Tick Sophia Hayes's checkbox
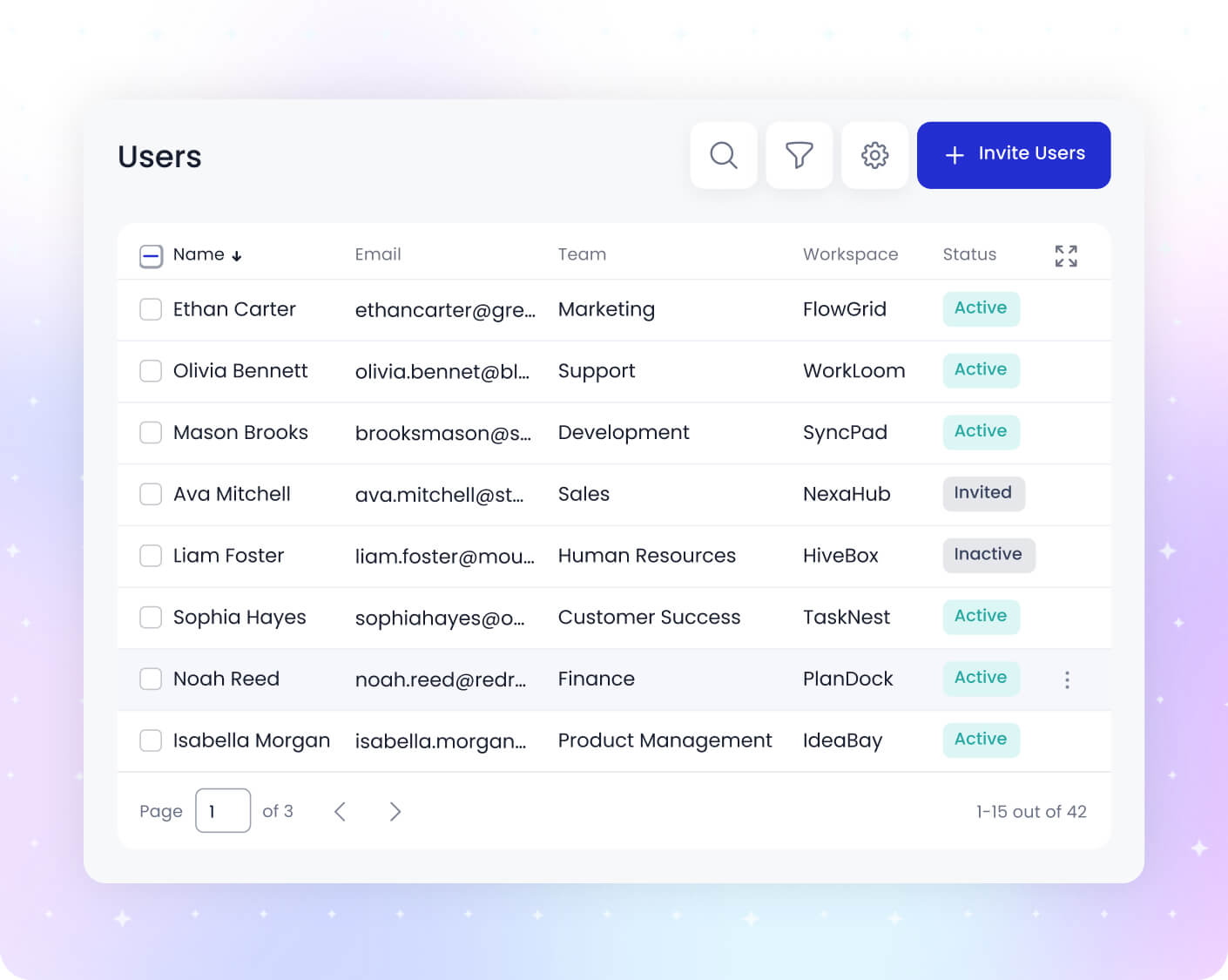Viewport: 1228px width, 980px height. [151, 617]
